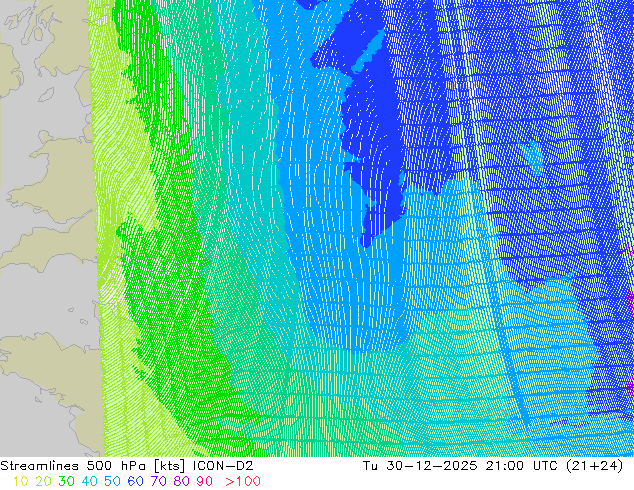Click the legend value 90
Viewport: 634px width, 490px height.
[x=205, y=481]
